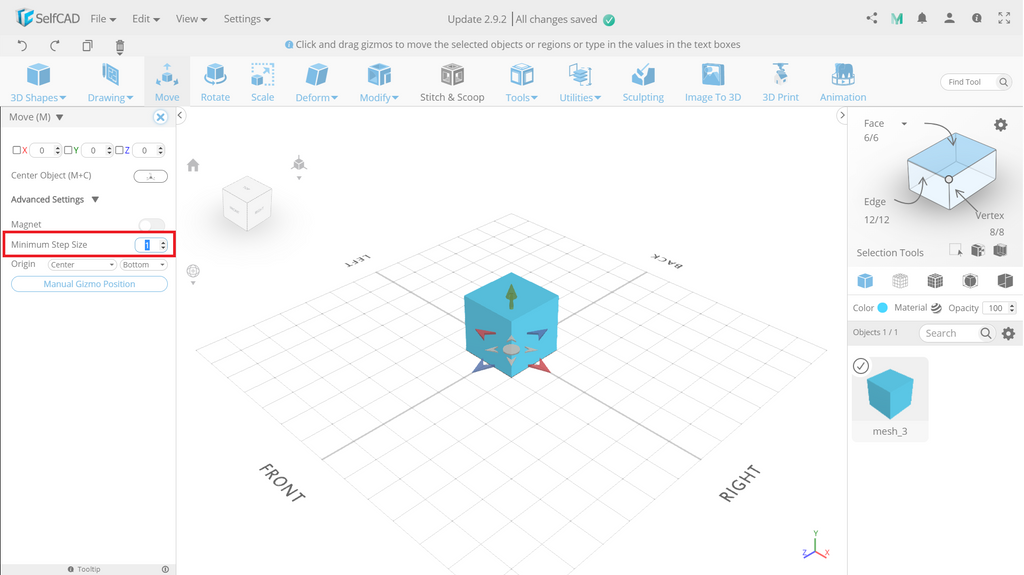The height and width of the screenshot is (575, 1024).
Task: Open the 3D Print tool
Action: (780, 82)
